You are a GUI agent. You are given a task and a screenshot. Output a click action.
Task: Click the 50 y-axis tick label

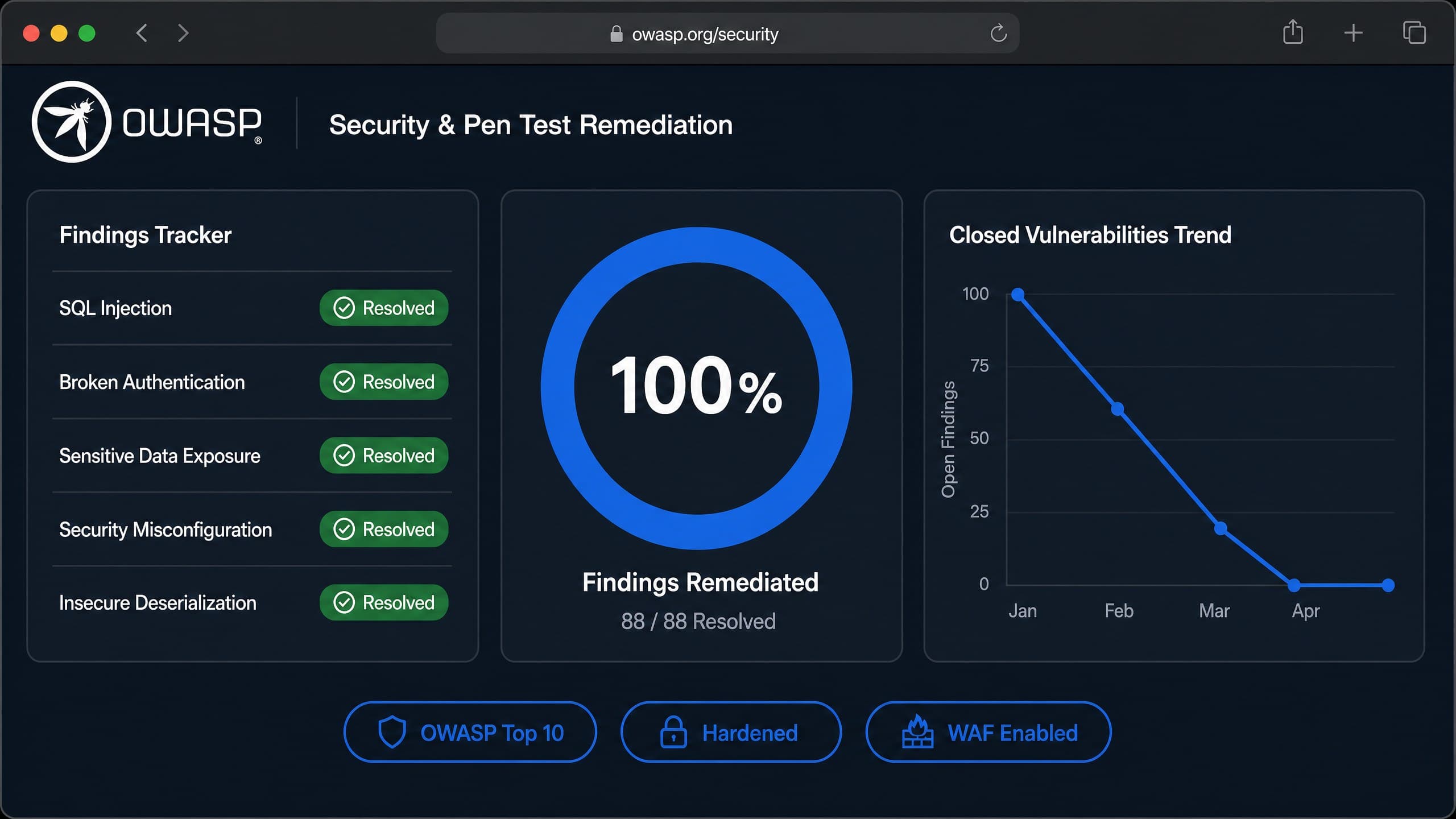(x=979, y=439)
